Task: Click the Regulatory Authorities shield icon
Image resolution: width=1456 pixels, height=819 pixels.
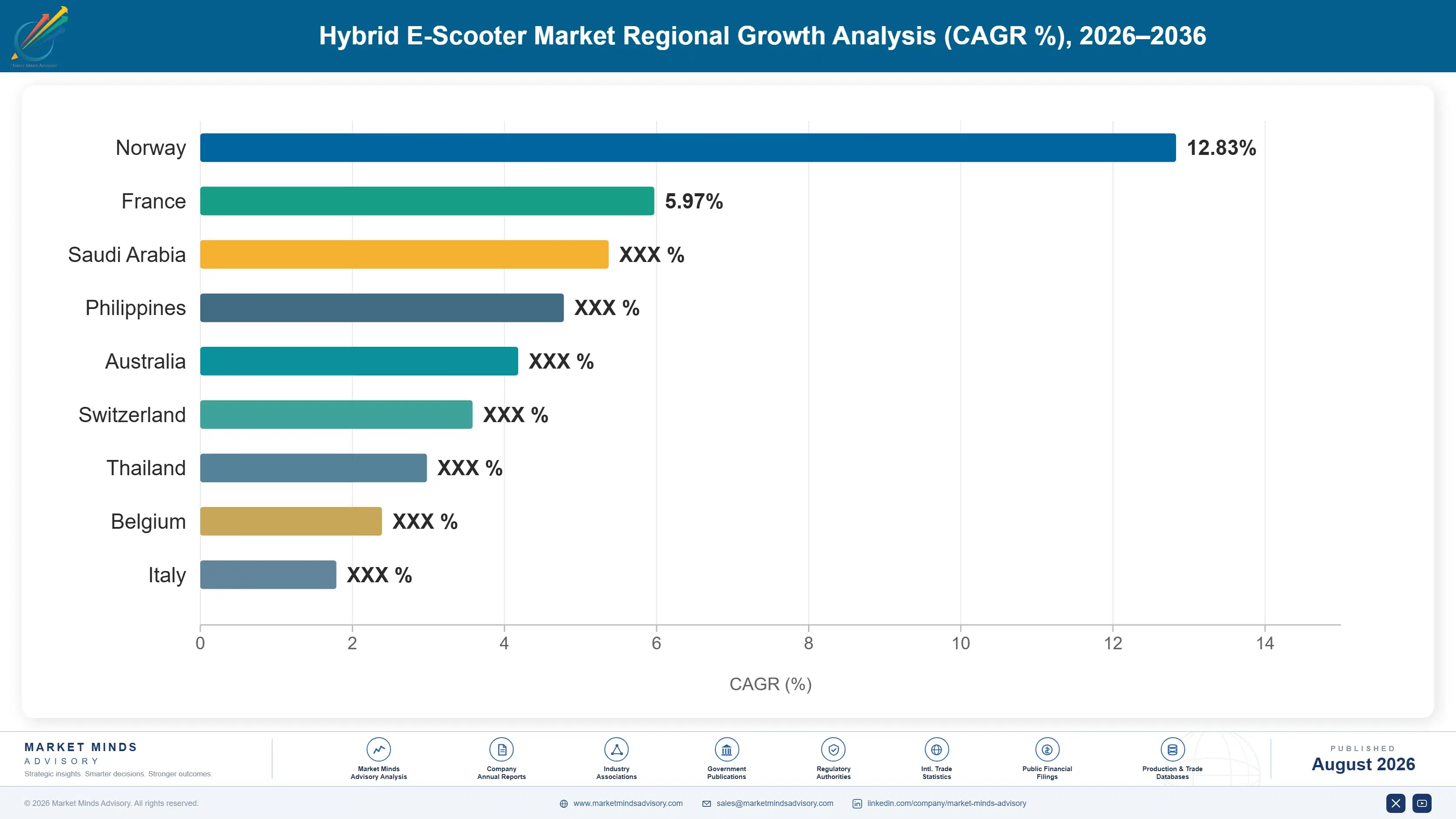Action: 833,749
